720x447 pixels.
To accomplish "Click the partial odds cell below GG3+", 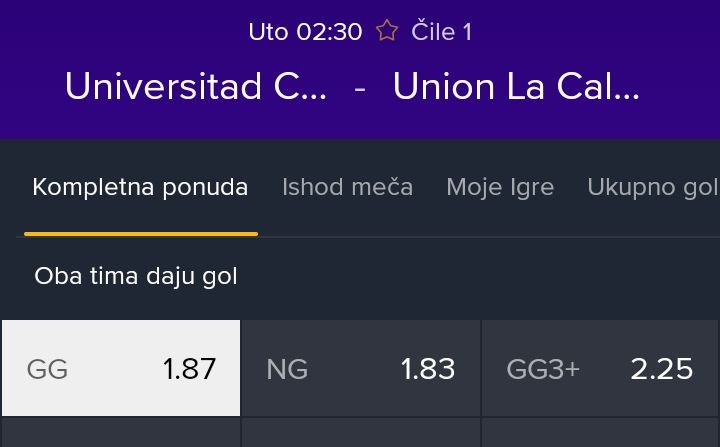I will click(600, 434).
